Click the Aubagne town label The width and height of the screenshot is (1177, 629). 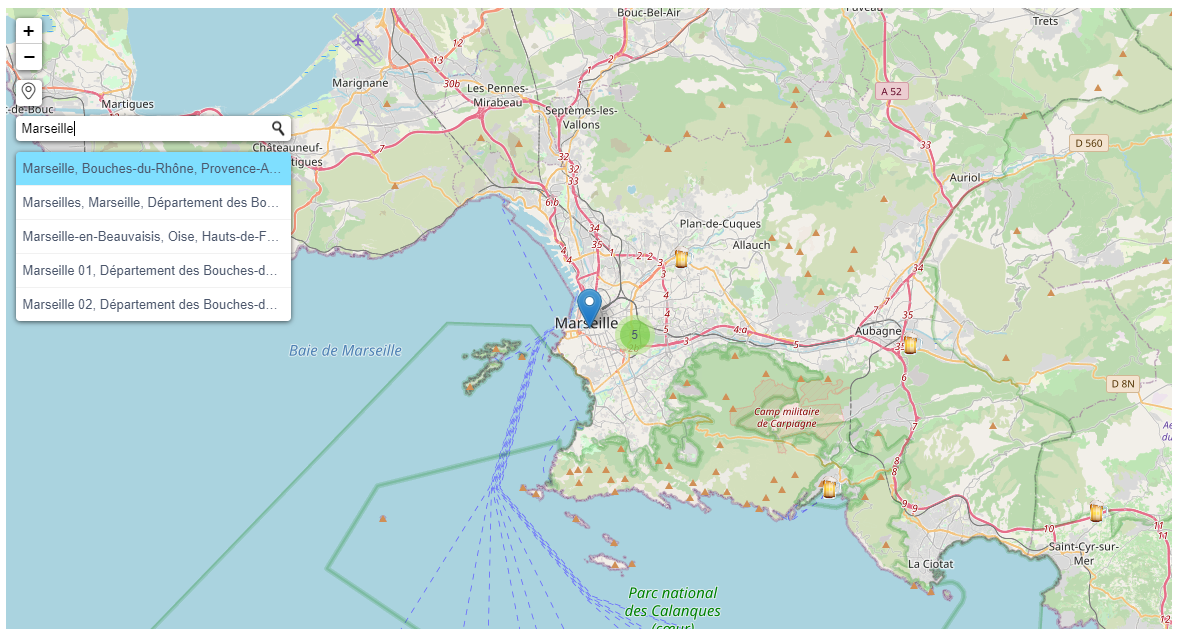pos(878,330)
